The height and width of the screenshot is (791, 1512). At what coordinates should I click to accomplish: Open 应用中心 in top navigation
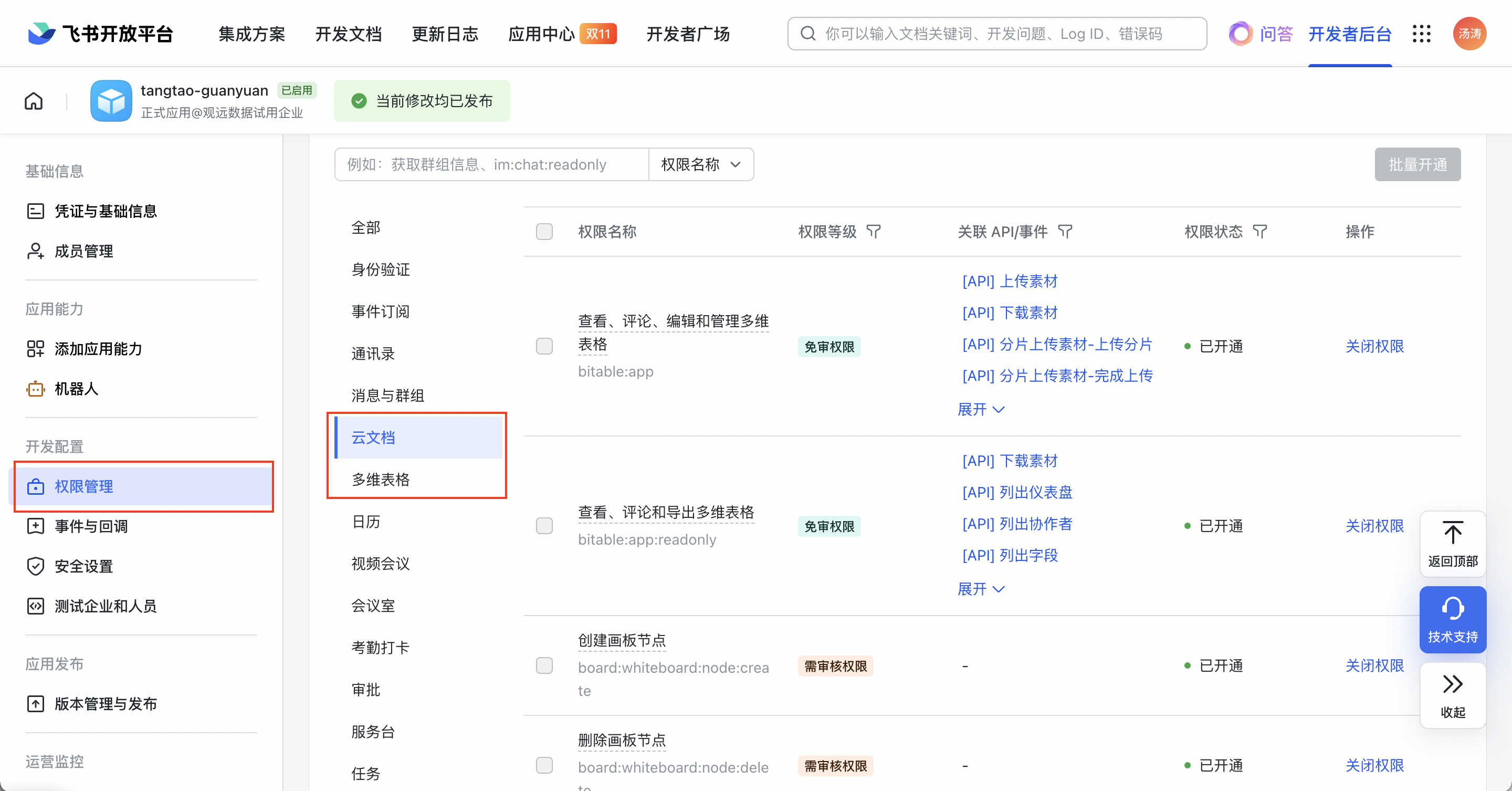click(541, 34)
